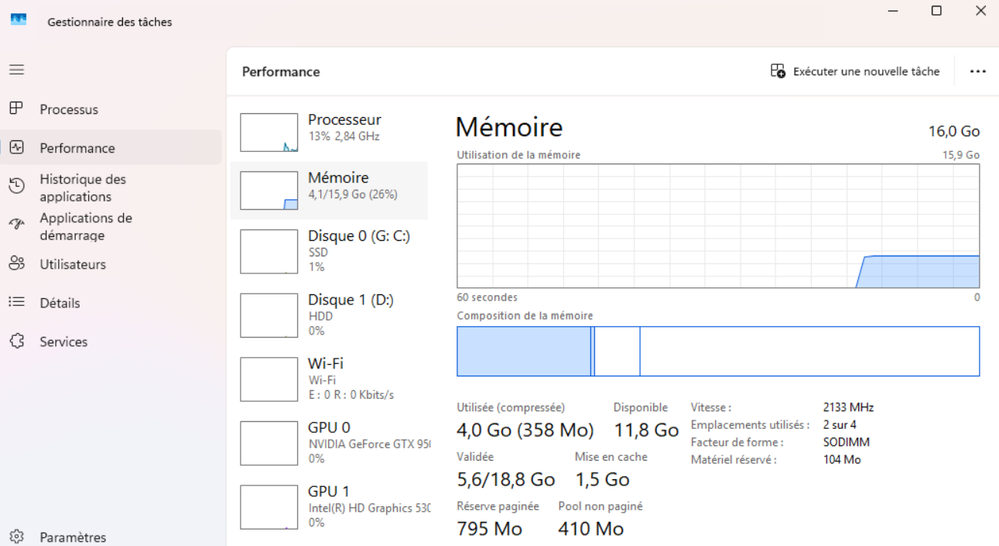The image size is (999, 546).
Task: Click Exécuter une nouvelle tâche
Action: tap(855, 72)
